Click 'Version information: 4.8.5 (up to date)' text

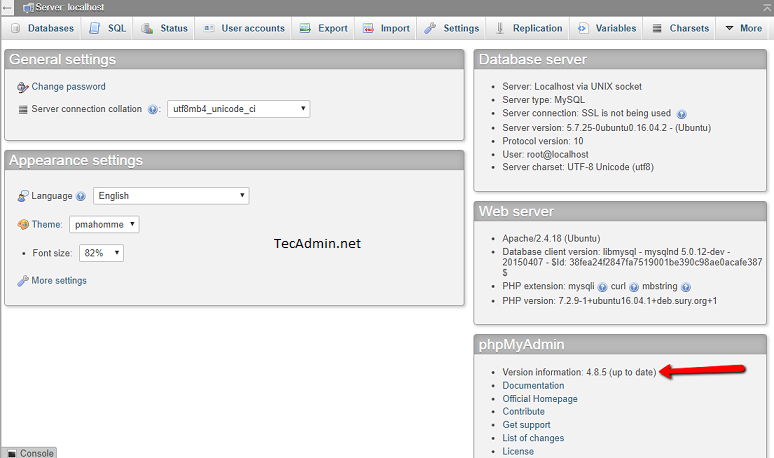tap(580, 372)
